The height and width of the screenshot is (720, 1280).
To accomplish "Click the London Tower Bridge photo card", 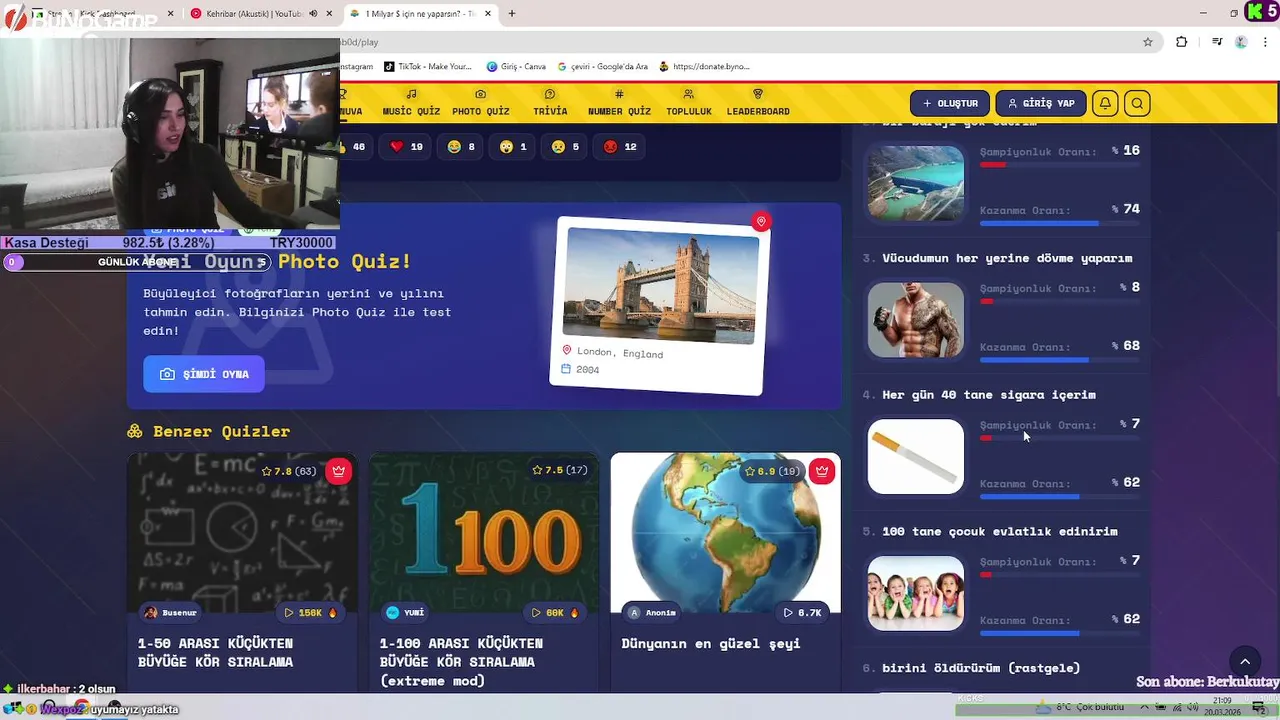I will (x=660, y=305).
